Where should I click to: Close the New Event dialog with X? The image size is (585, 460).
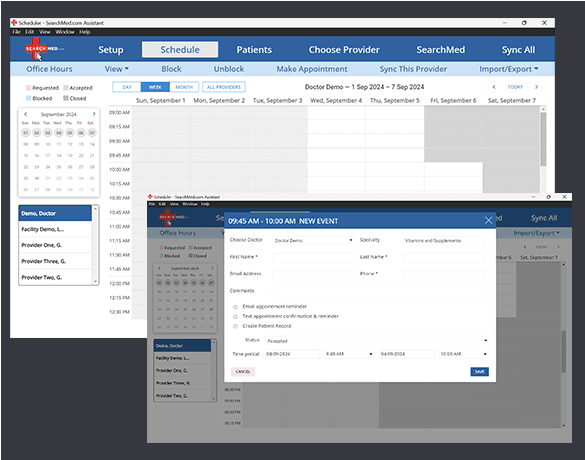[488, 220]
